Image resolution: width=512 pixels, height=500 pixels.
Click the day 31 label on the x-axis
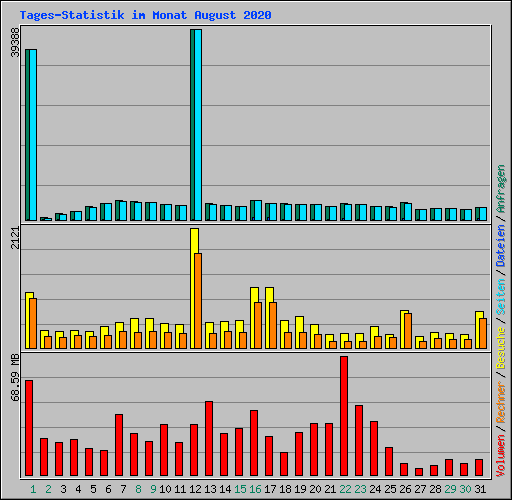pyautogui.click(x=480, y=489)
